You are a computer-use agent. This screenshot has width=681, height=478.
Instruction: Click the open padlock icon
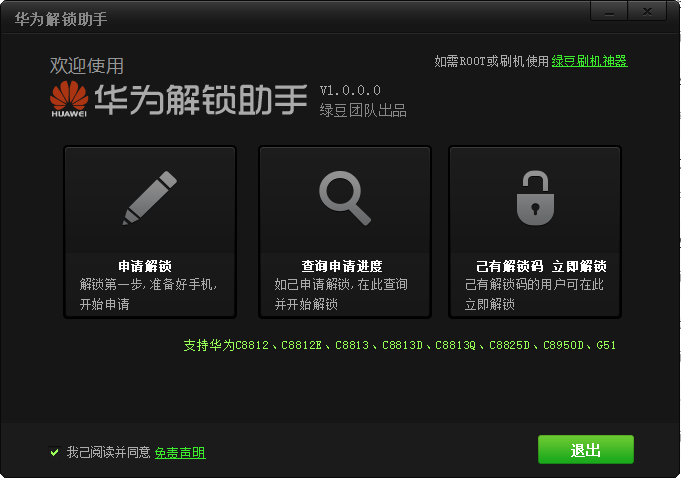535,198
